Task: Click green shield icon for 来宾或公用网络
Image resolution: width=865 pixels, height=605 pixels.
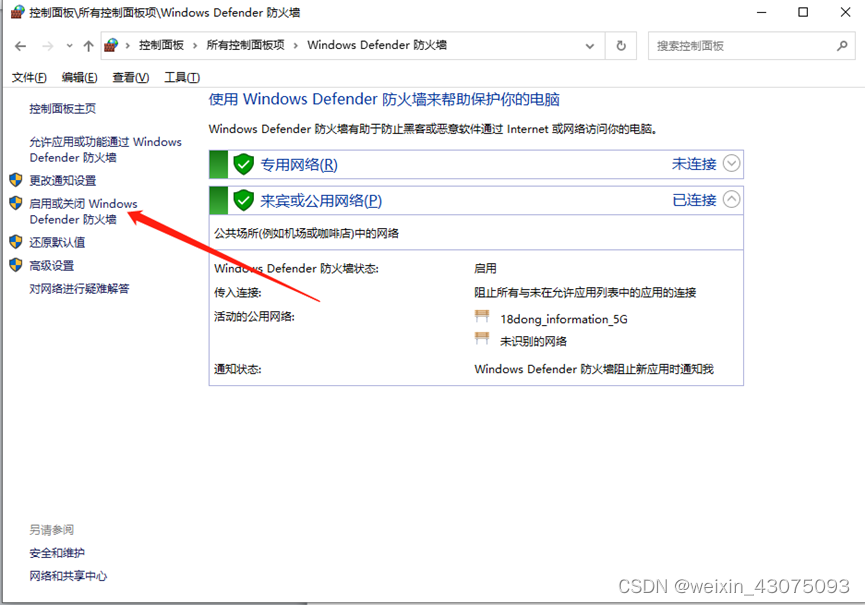Action: tap(243, 200)
